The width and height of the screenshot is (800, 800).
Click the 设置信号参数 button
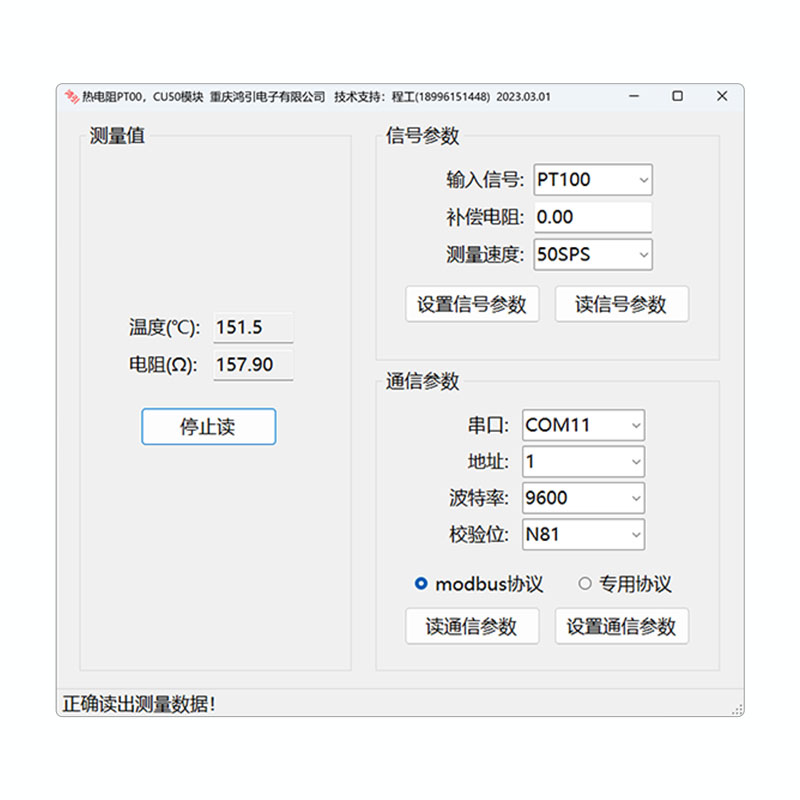coord(472,304)
